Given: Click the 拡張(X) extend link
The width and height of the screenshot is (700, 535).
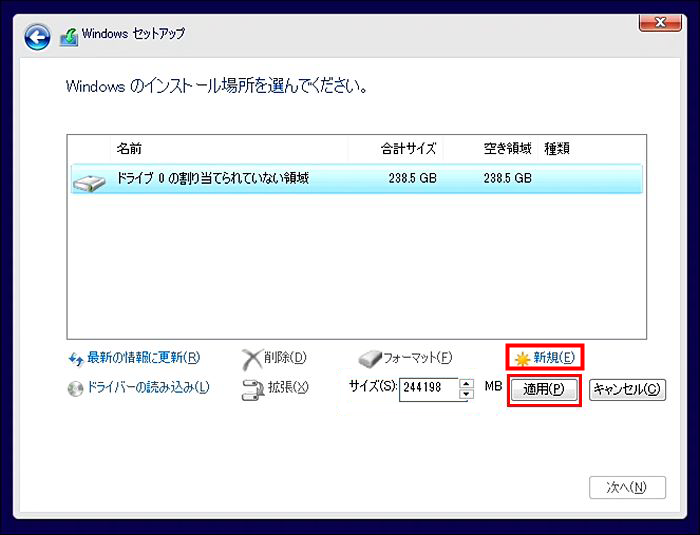Looking at the screenshot, I should [x=288, y=387].
